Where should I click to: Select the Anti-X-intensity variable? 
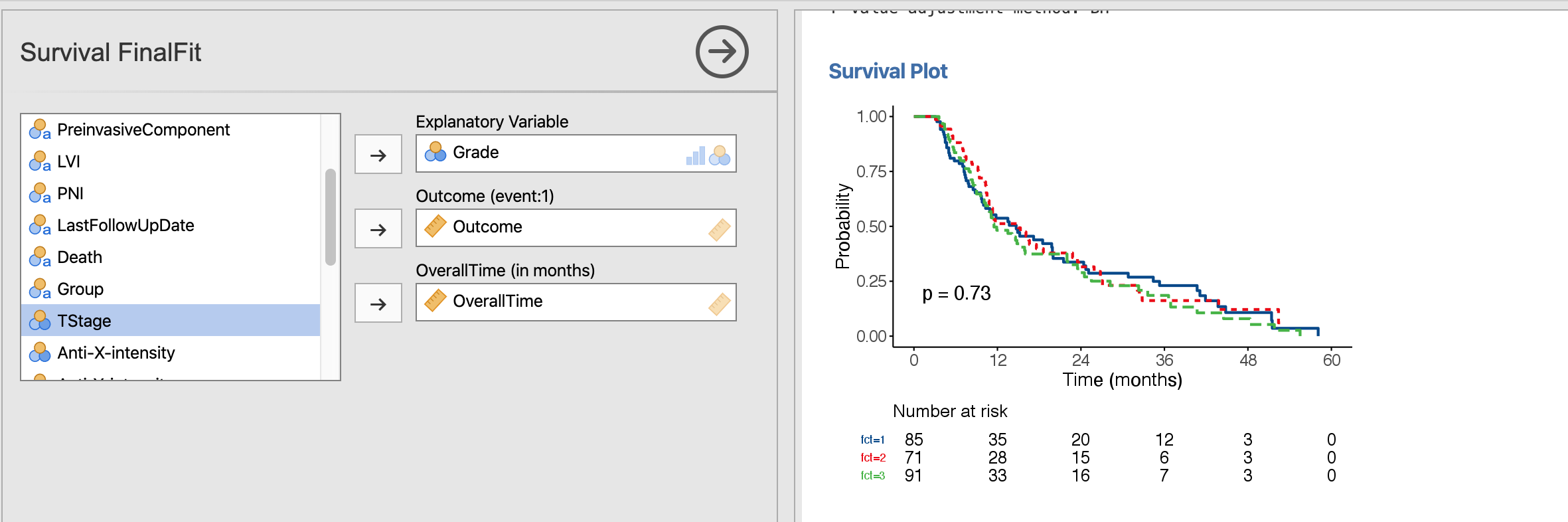tap(116, 353)
